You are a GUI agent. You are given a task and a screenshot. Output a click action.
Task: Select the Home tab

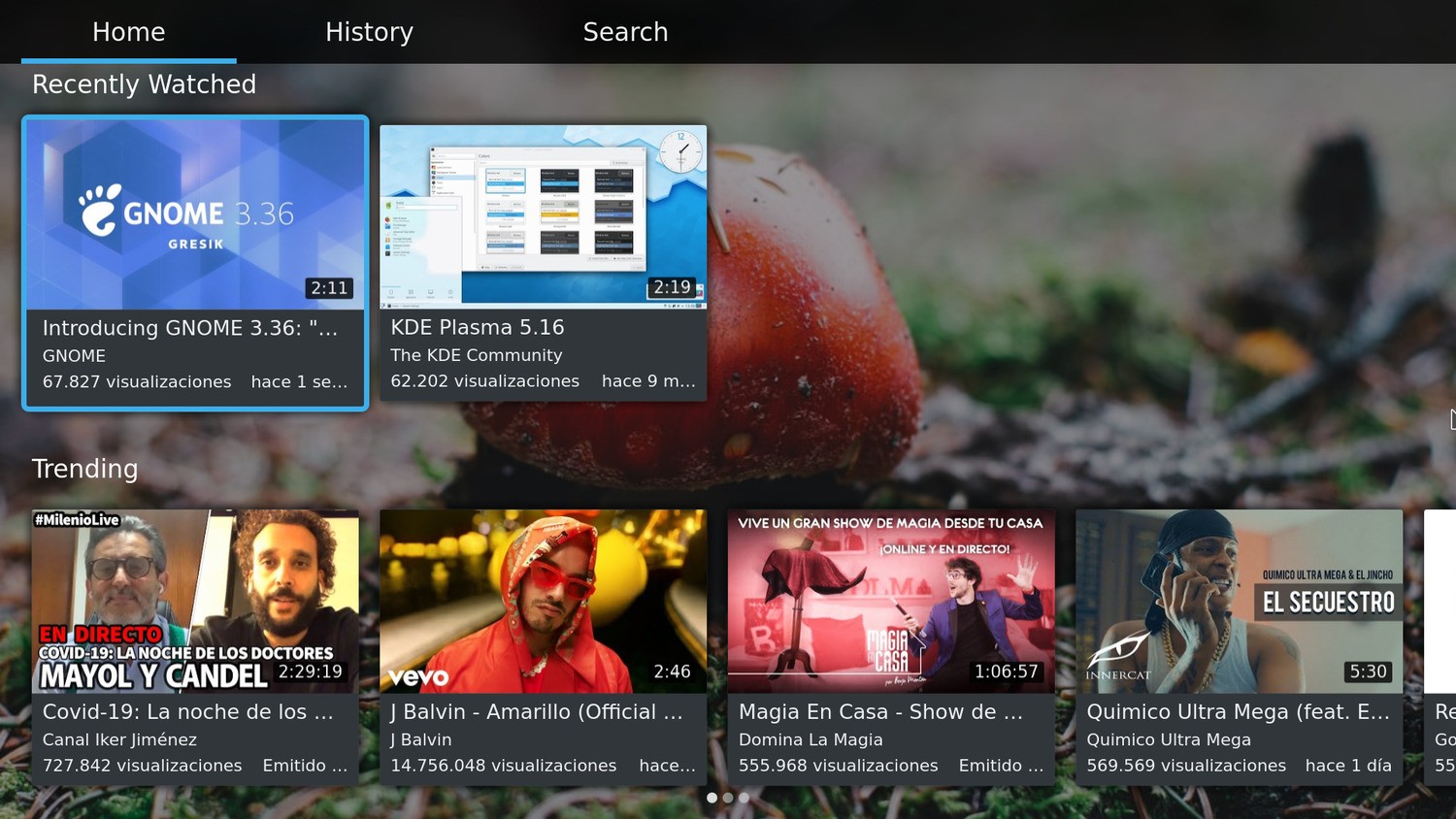(x=128, y=31)
